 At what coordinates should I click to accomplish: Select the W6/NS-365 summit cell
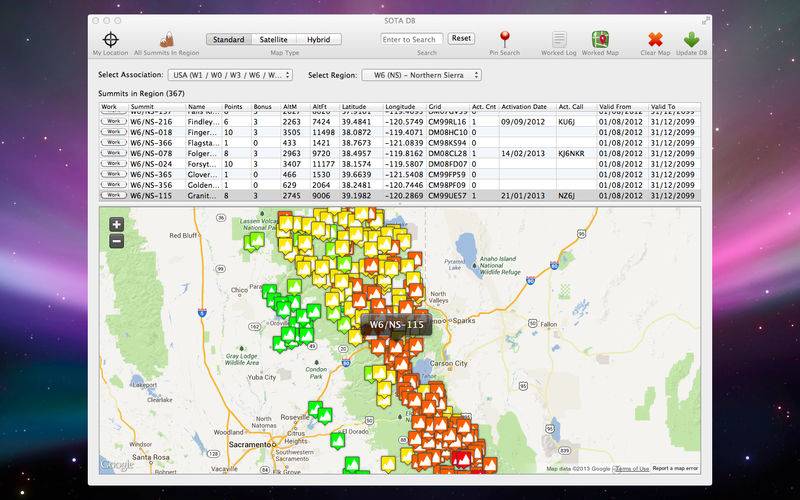151,174
